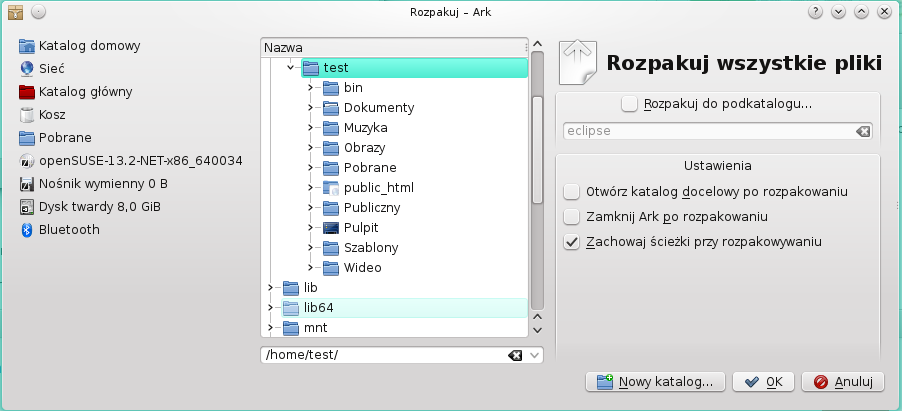Toggle Otwórz katalog docelowy po rozpakowaniu
The height and width of the screenshot is (411, 902).
pyautogui.click(x=571, y=191)
